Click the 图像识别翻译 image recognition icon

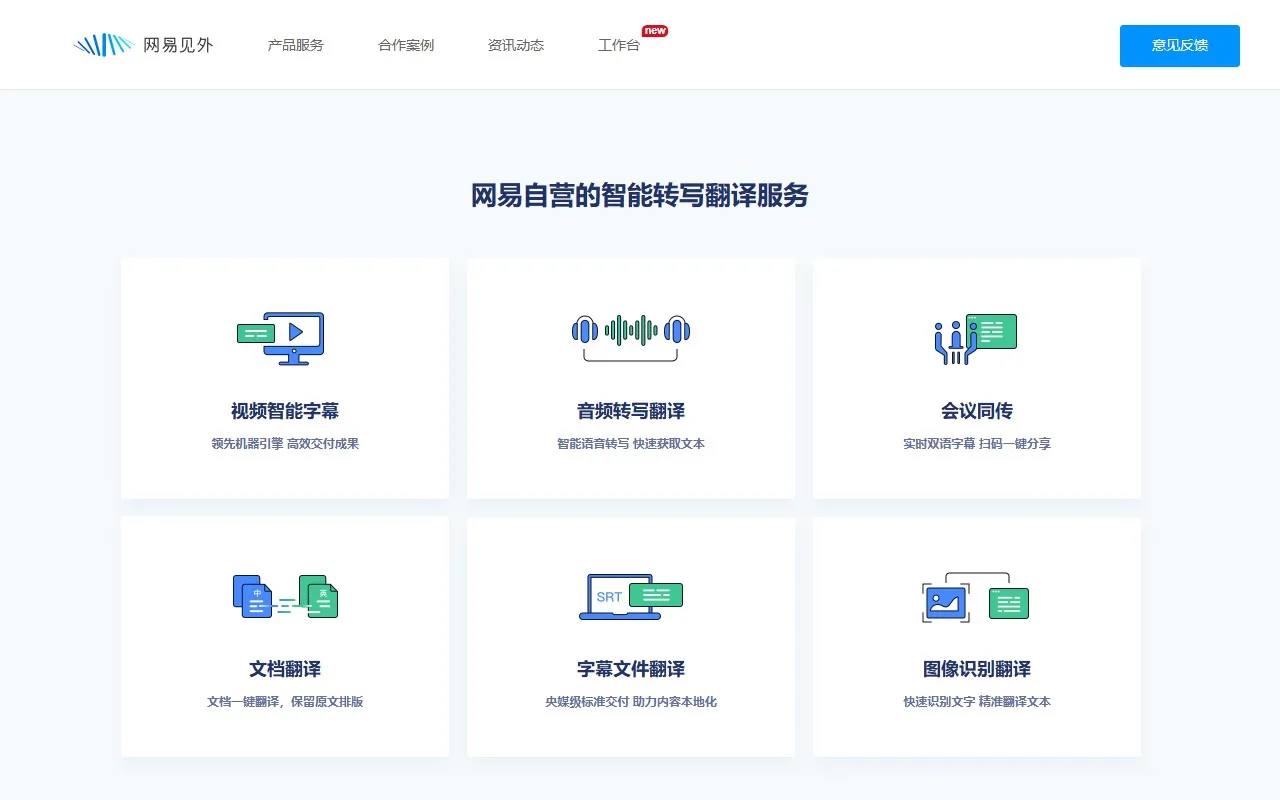point(977,597)
